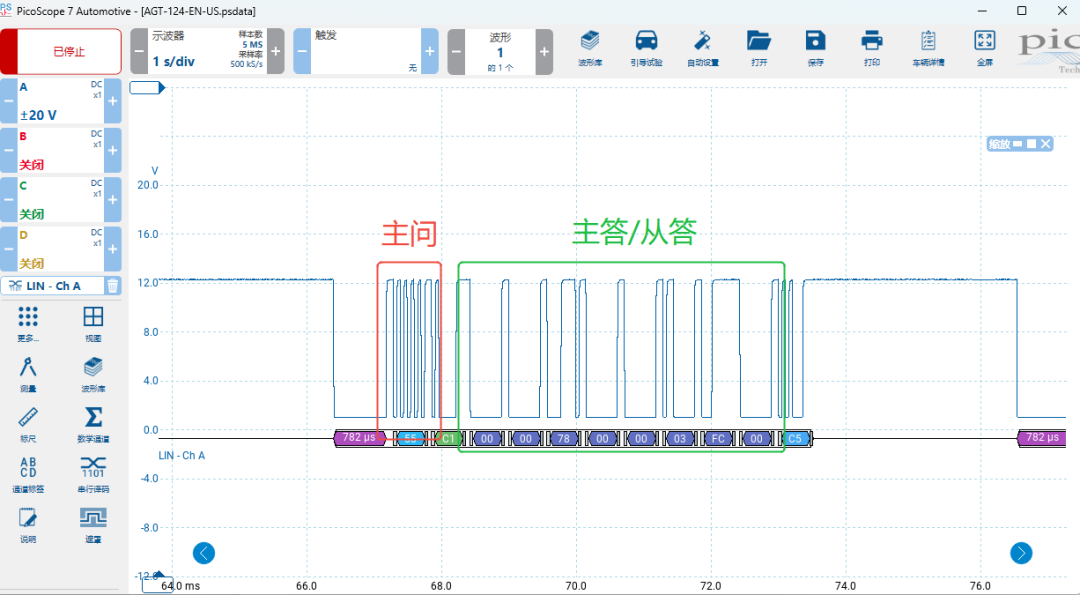The image size is (1080, 595).
Task: Open Serial Decoding icon
Action: (93, 474)
